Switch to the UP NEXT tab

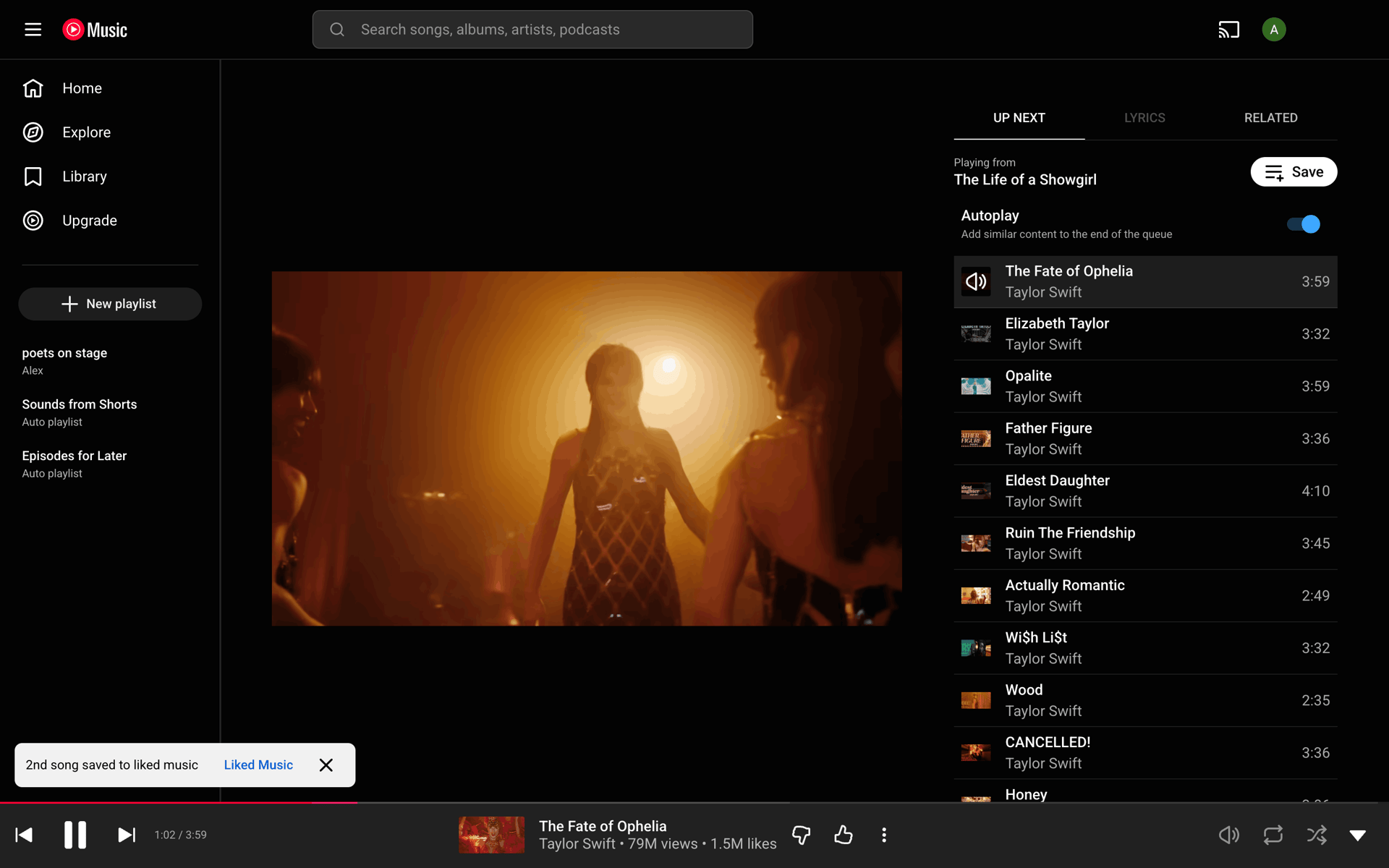coord(1019,118)
